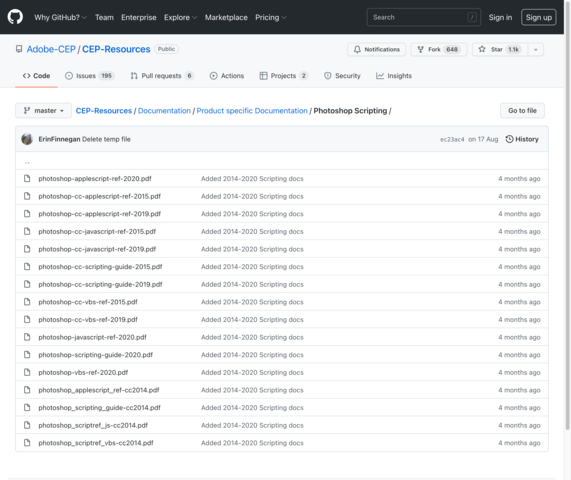This screenshot has width=571, height=480.
Task: Go up to parent directory link
Action: pos(27,162)
